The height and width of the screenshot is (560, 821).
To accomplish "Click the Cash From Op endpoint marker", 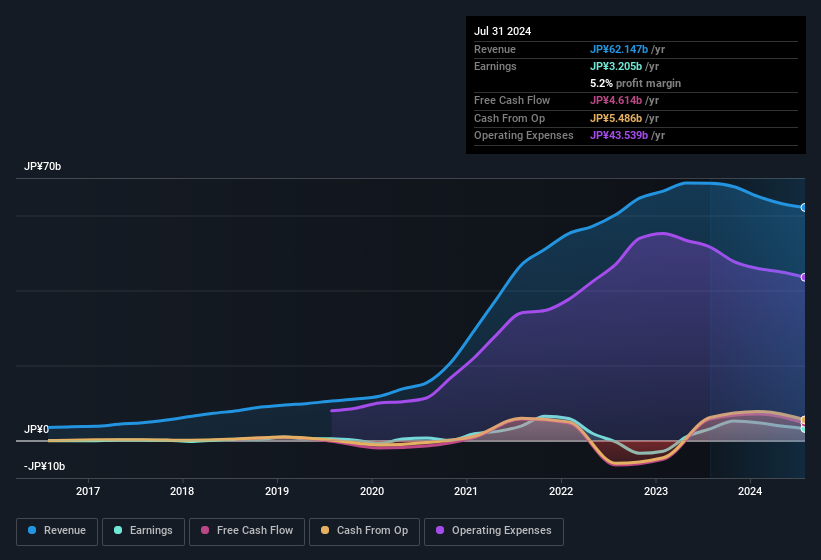I will coord(804,420).
